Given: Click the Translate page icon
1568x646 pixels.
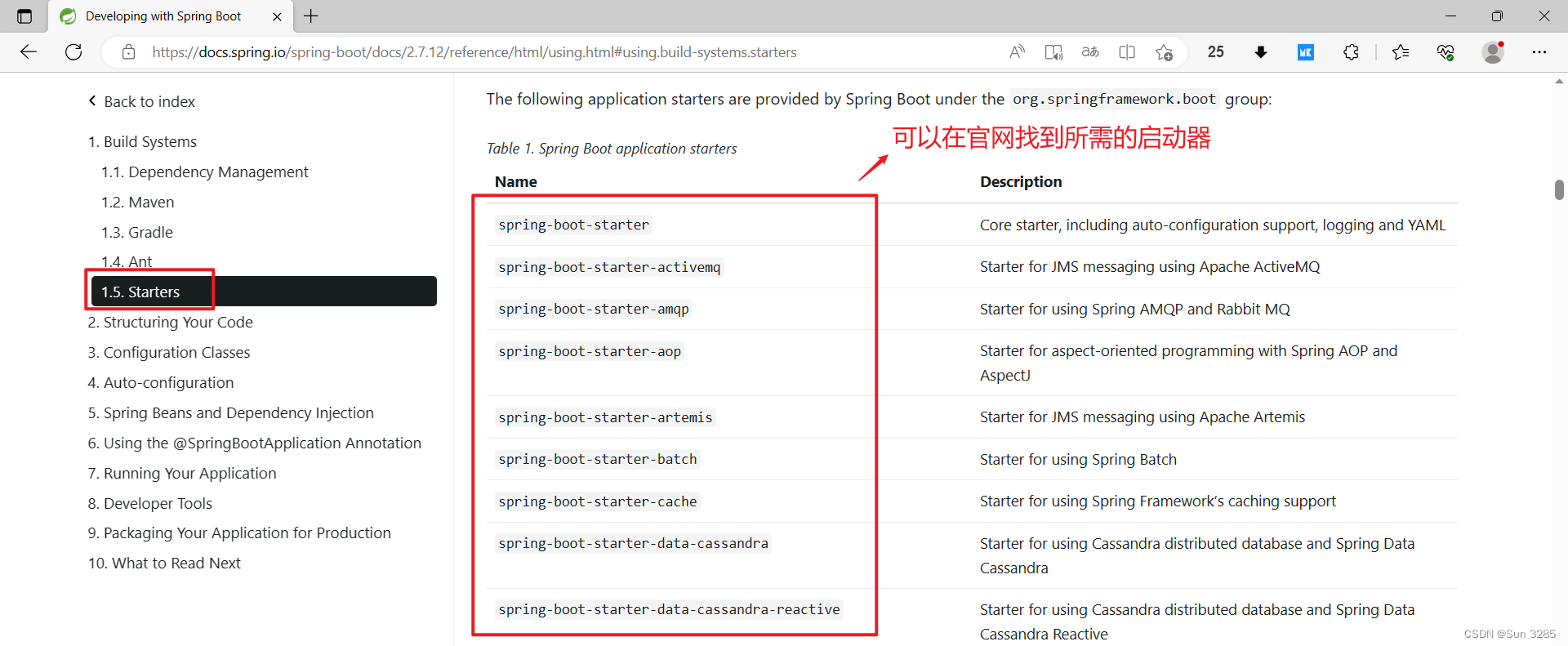Looking at the screenshot, I should tap(1090, 52).
